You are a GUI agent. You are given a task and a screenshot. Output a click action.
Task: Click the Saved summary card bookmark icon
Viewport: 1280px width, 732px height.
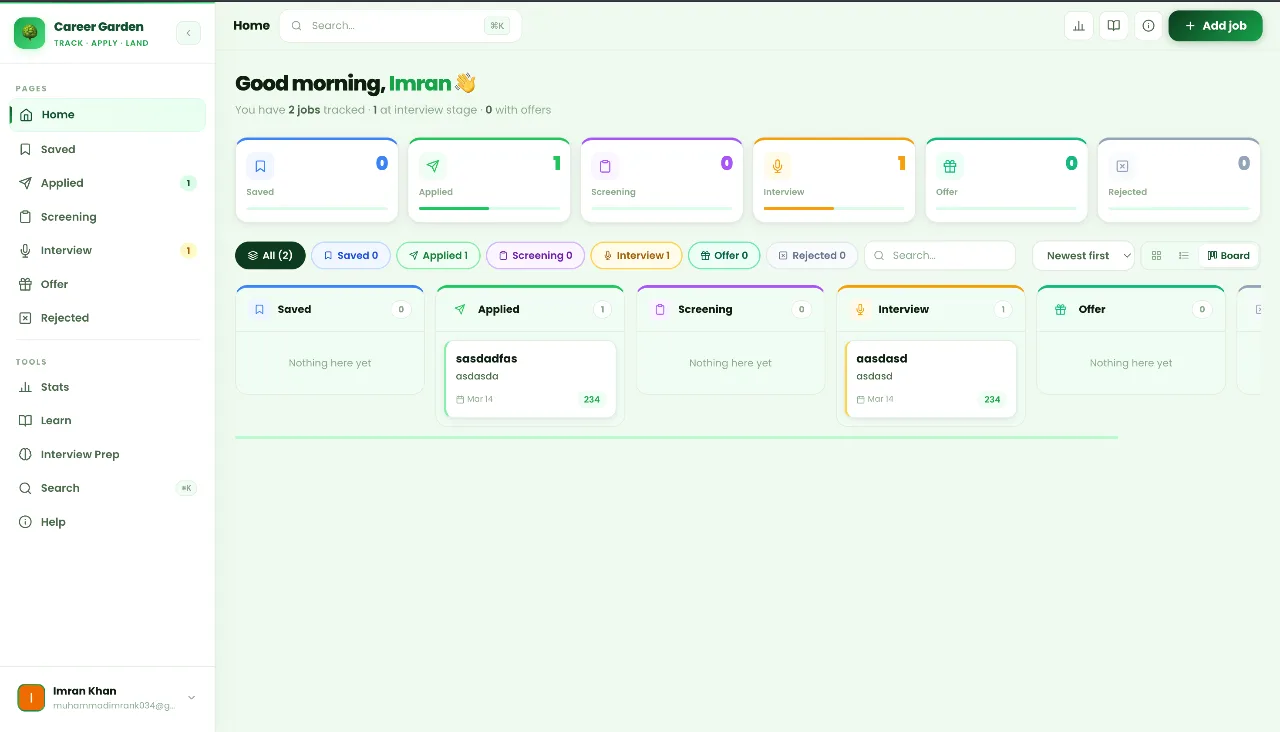pos(260,166)
